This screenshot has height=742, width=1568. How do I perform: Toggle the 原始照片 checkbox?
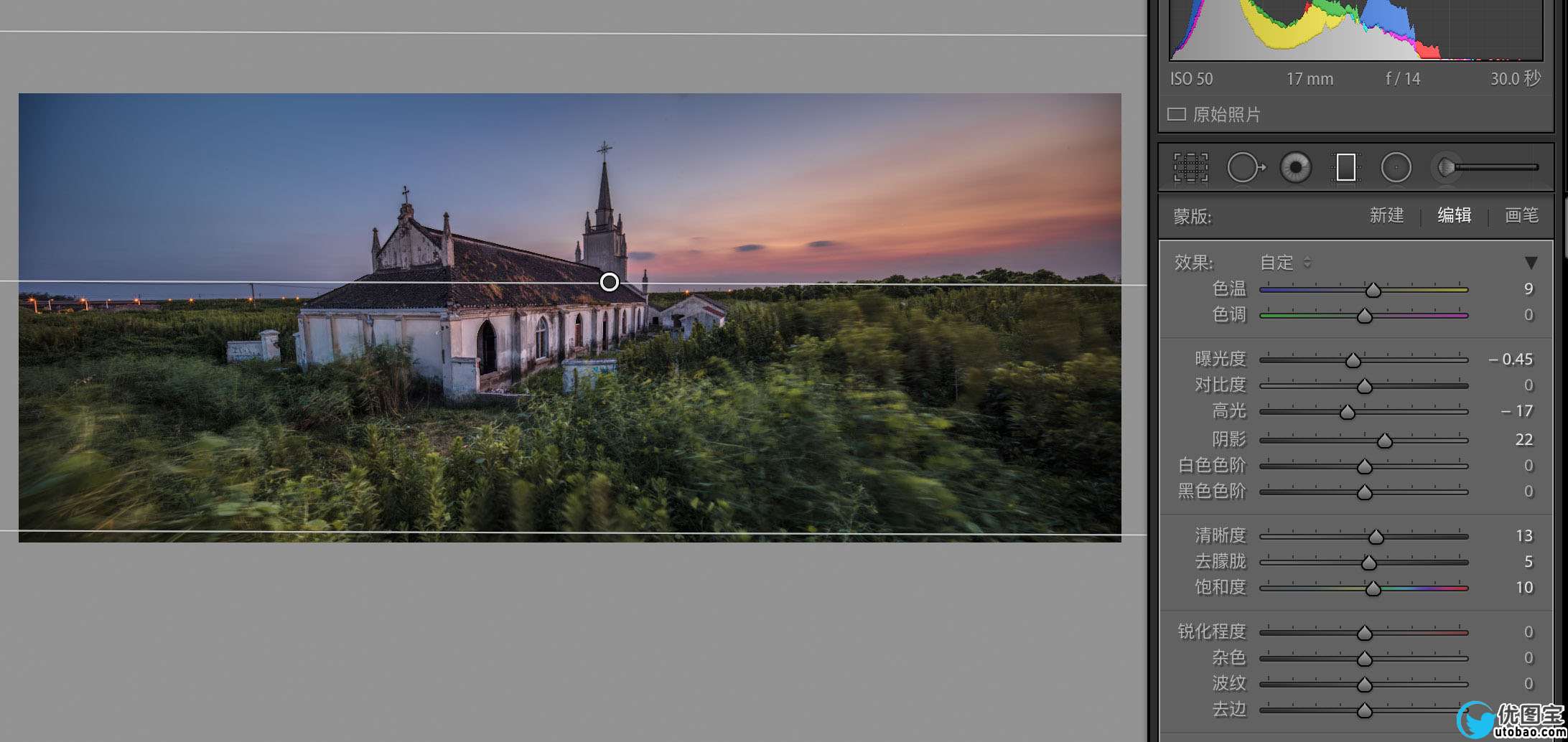1176,114
